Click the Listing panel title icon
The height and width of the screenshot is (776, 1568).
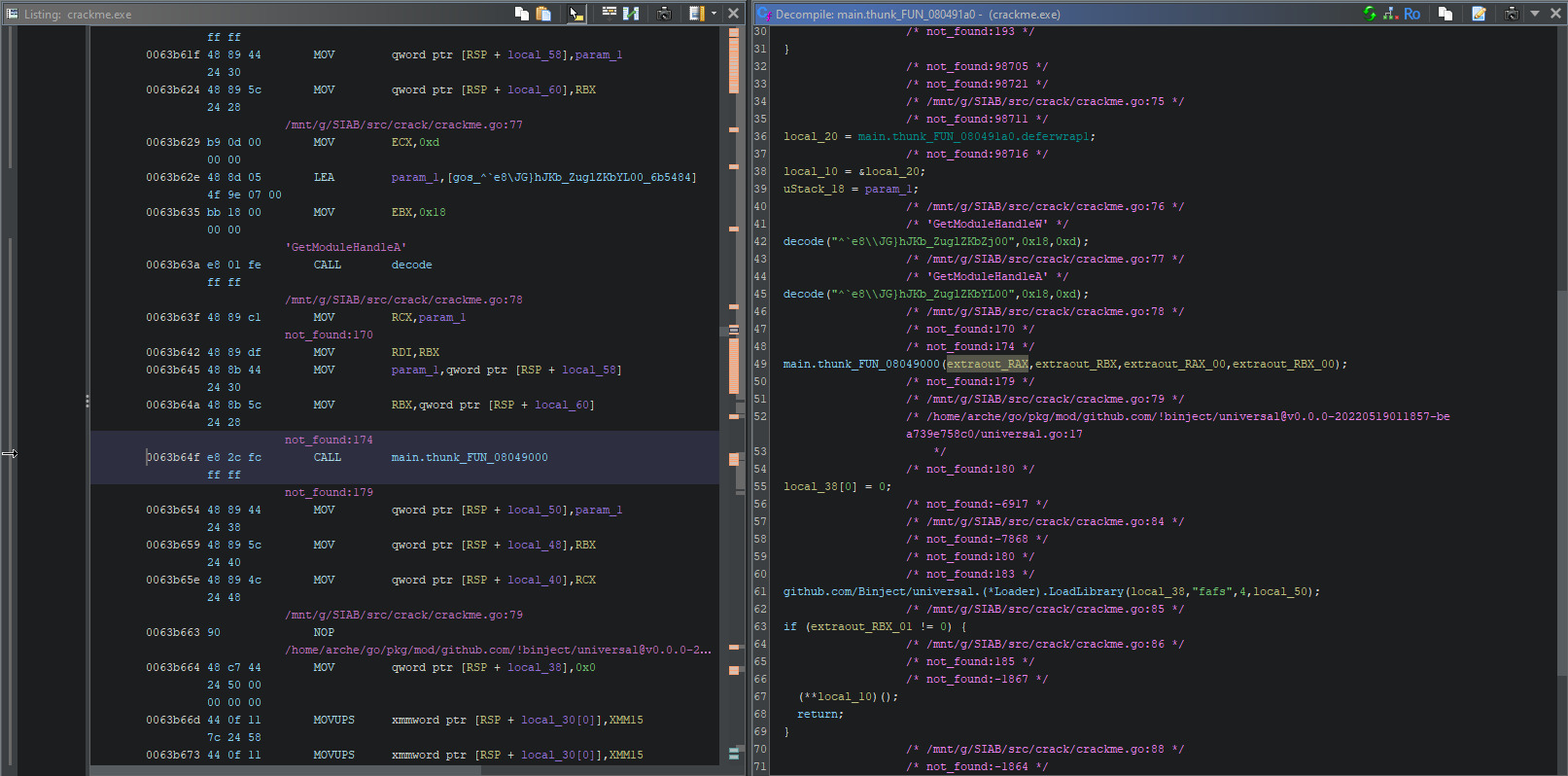(12, 14)
